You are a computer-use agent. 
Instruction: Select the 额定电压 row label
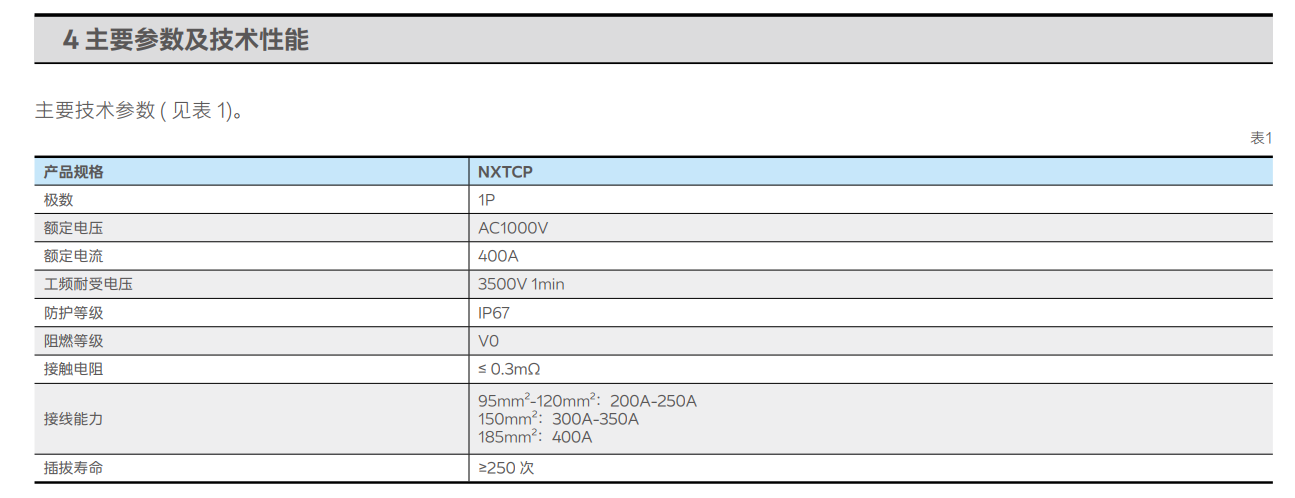coord(73,228)
